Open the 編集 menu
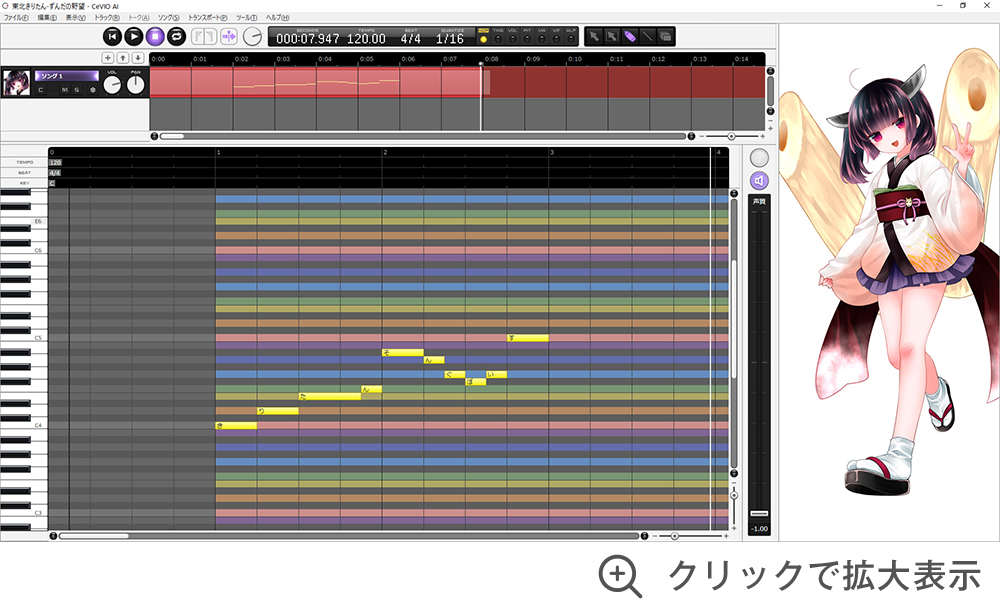The width and height of the screenshot is (1000, 610). point(47,18)
